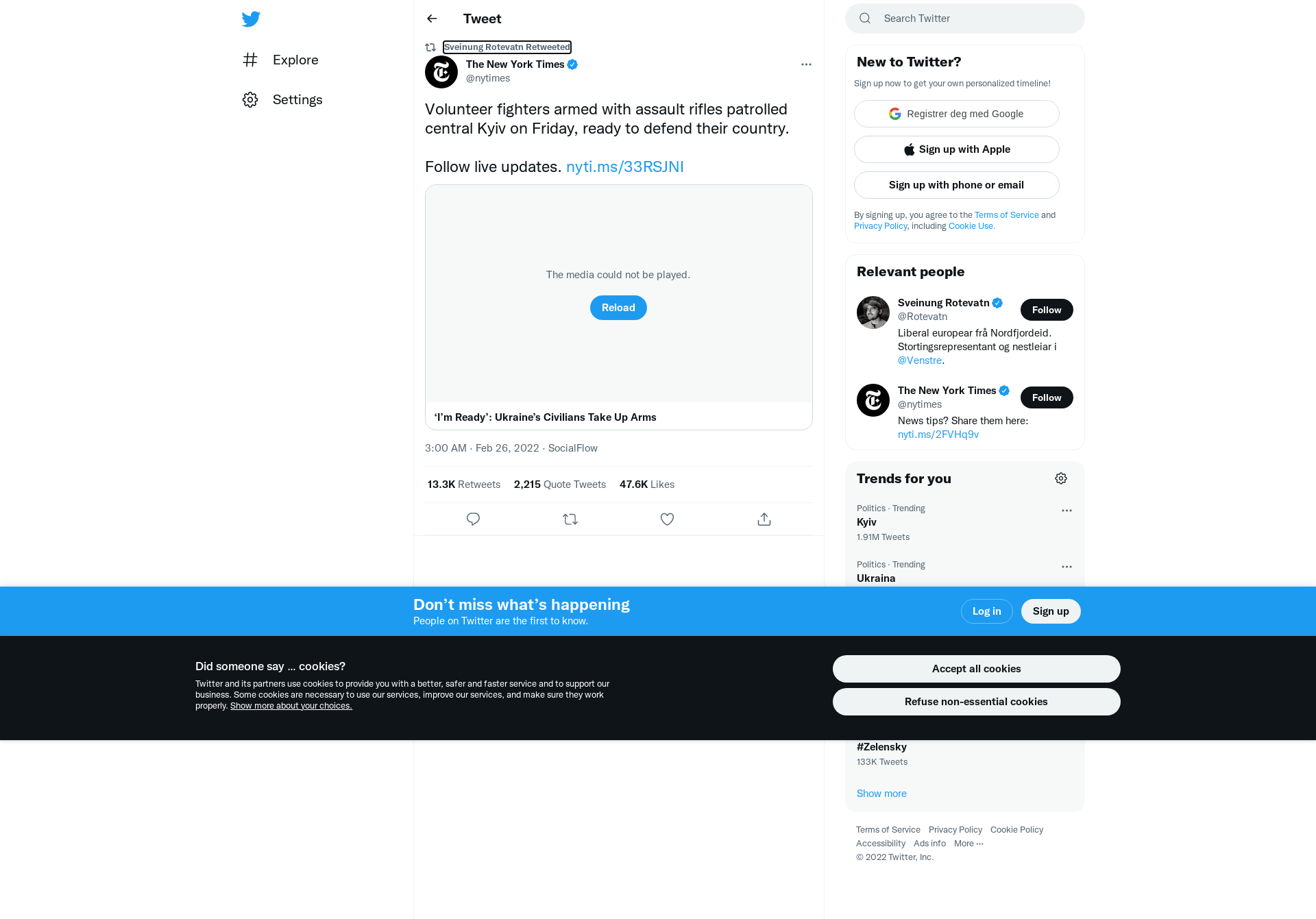
Task: Accept all cookies
Action: pos(976,669)
